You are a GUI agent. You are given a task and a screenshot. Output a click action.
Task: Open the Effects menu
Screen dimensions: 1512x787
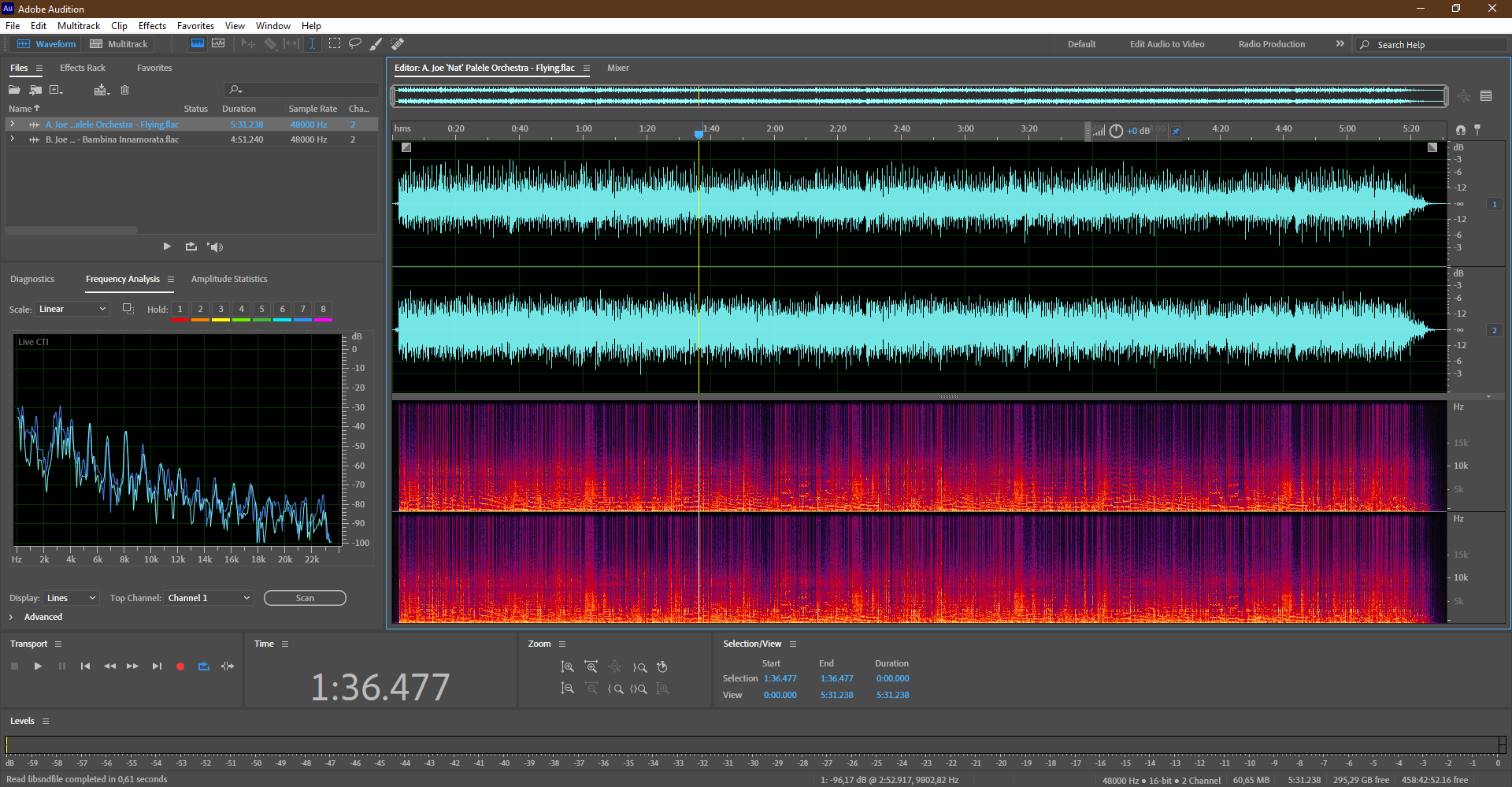coord(152,25)
